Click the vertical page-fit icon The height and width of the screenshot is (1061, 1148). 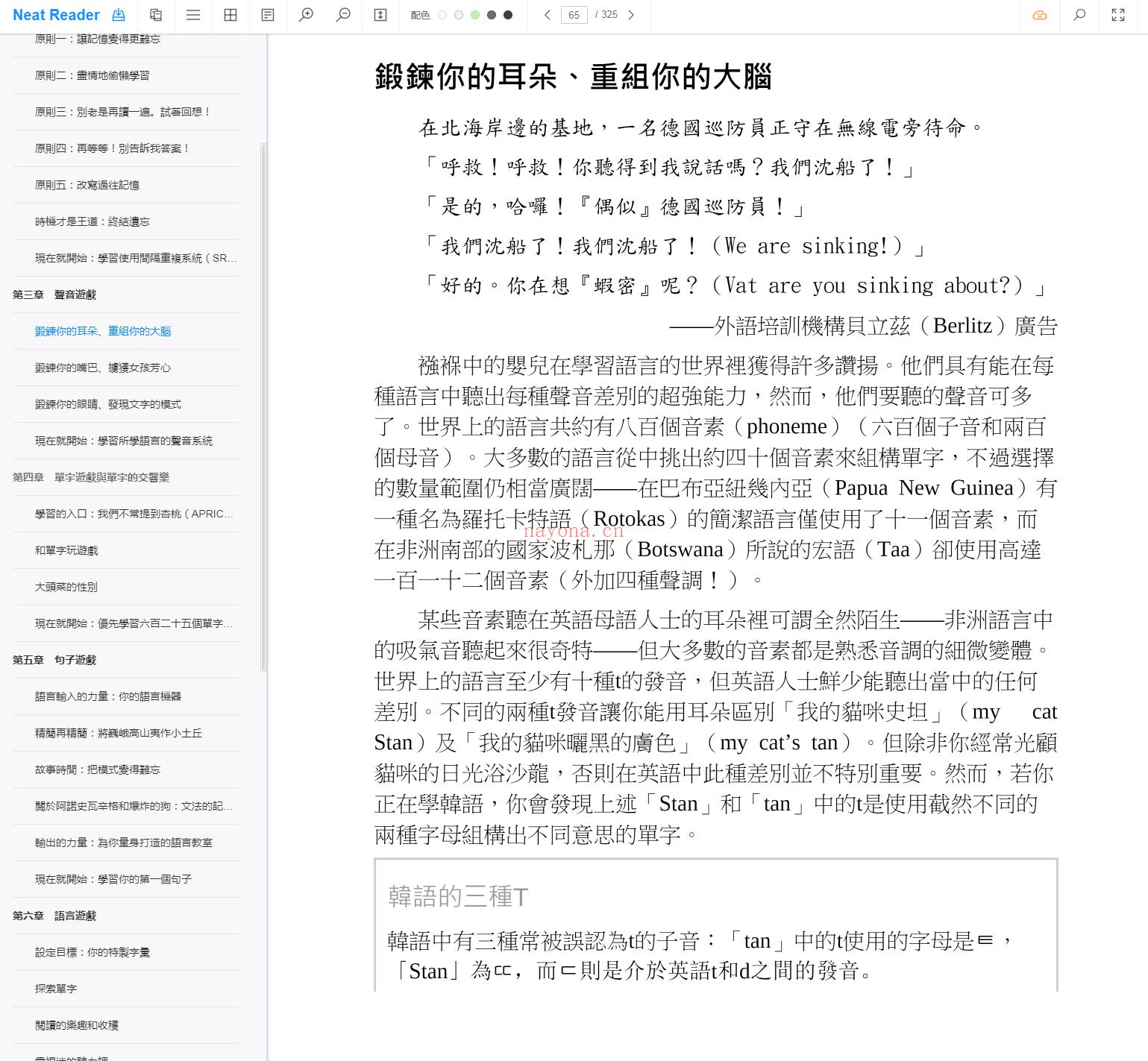click(x=380, y=15)
